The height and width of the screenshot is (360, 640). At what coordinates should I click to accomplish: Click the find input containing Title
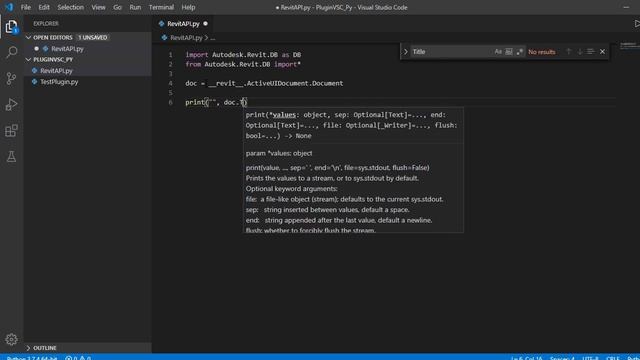[x=451, y=52]
